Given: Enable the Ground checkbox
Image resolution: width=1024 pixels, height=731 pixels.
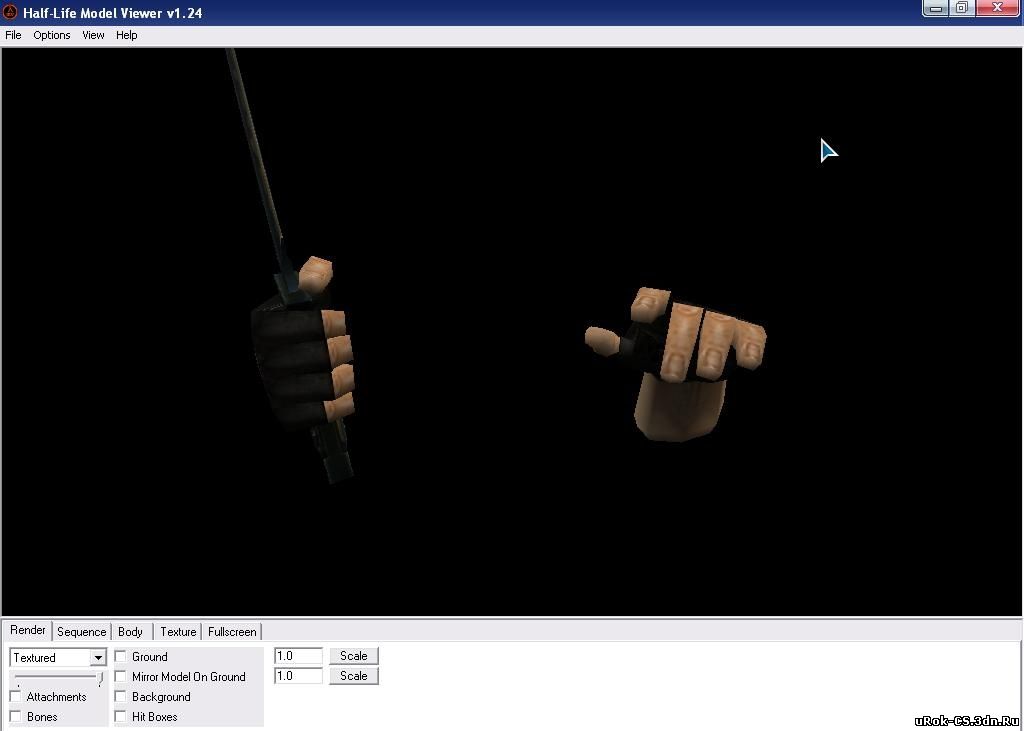Looking at the screenshot, I should (120, 657).
